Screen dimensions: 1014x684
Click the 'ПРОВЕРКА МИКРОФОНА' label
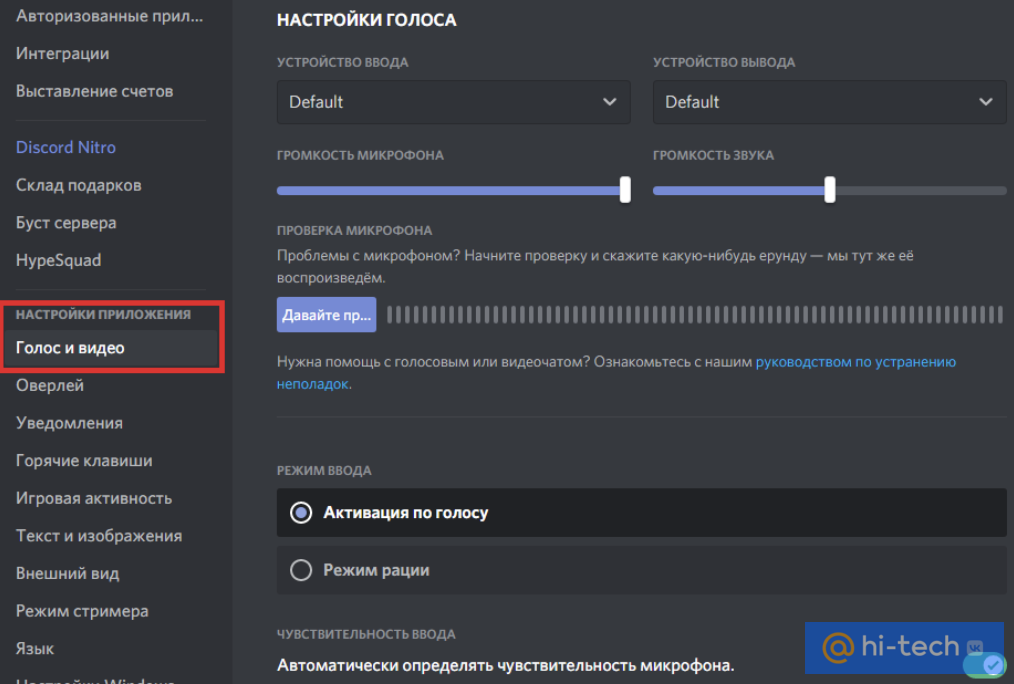tap(354, 230)
